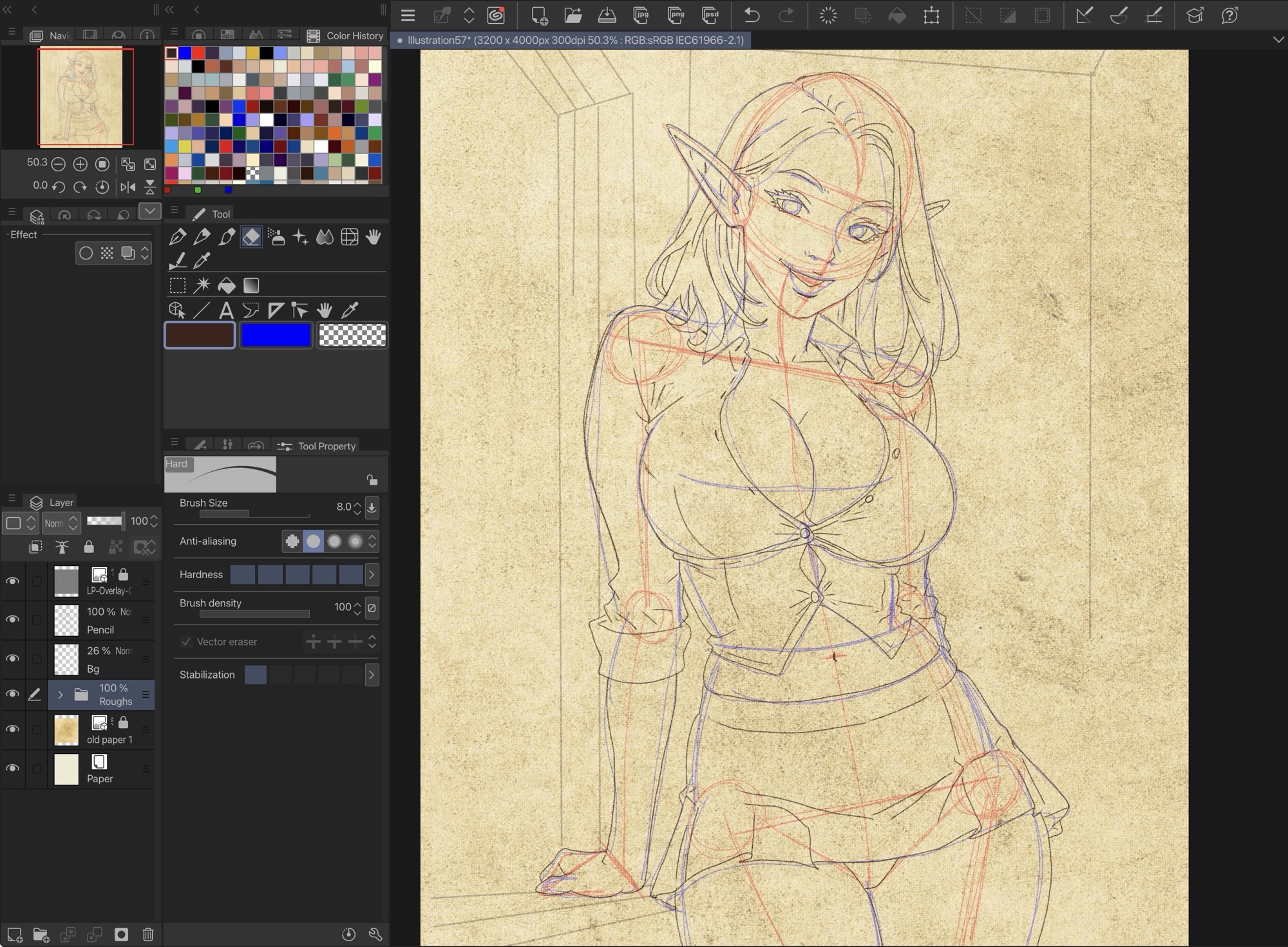1288x947 pixels.
Task: Click the Undo arrow in the command bar
Action: click(x=752, y=15)
